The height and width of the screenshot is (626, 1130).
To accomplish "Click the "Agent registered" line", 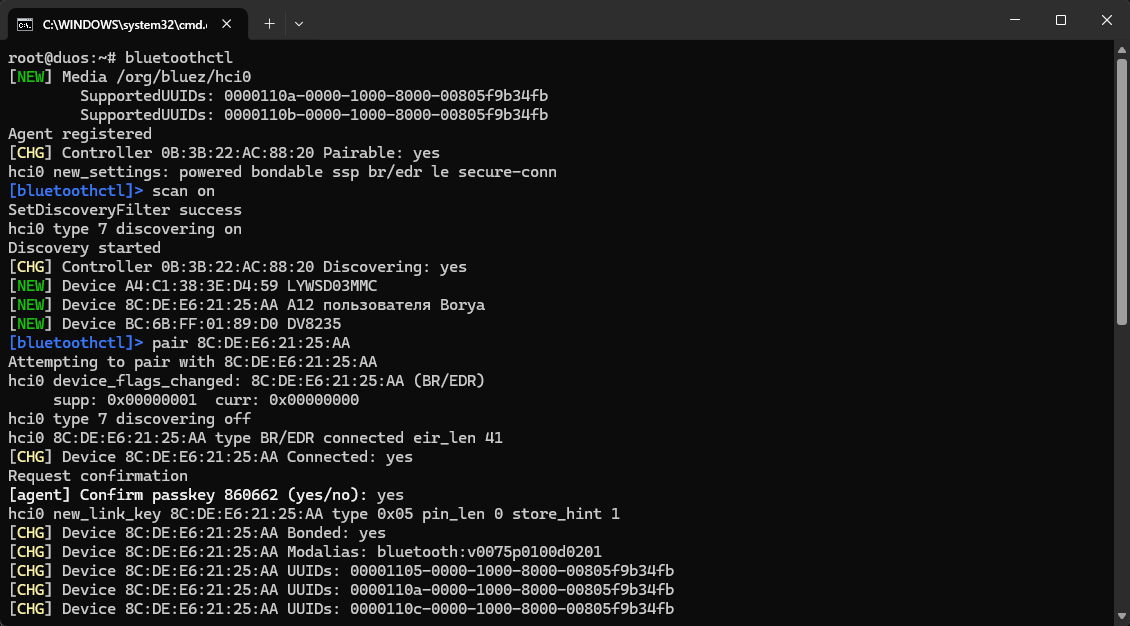I will [80, 134].
